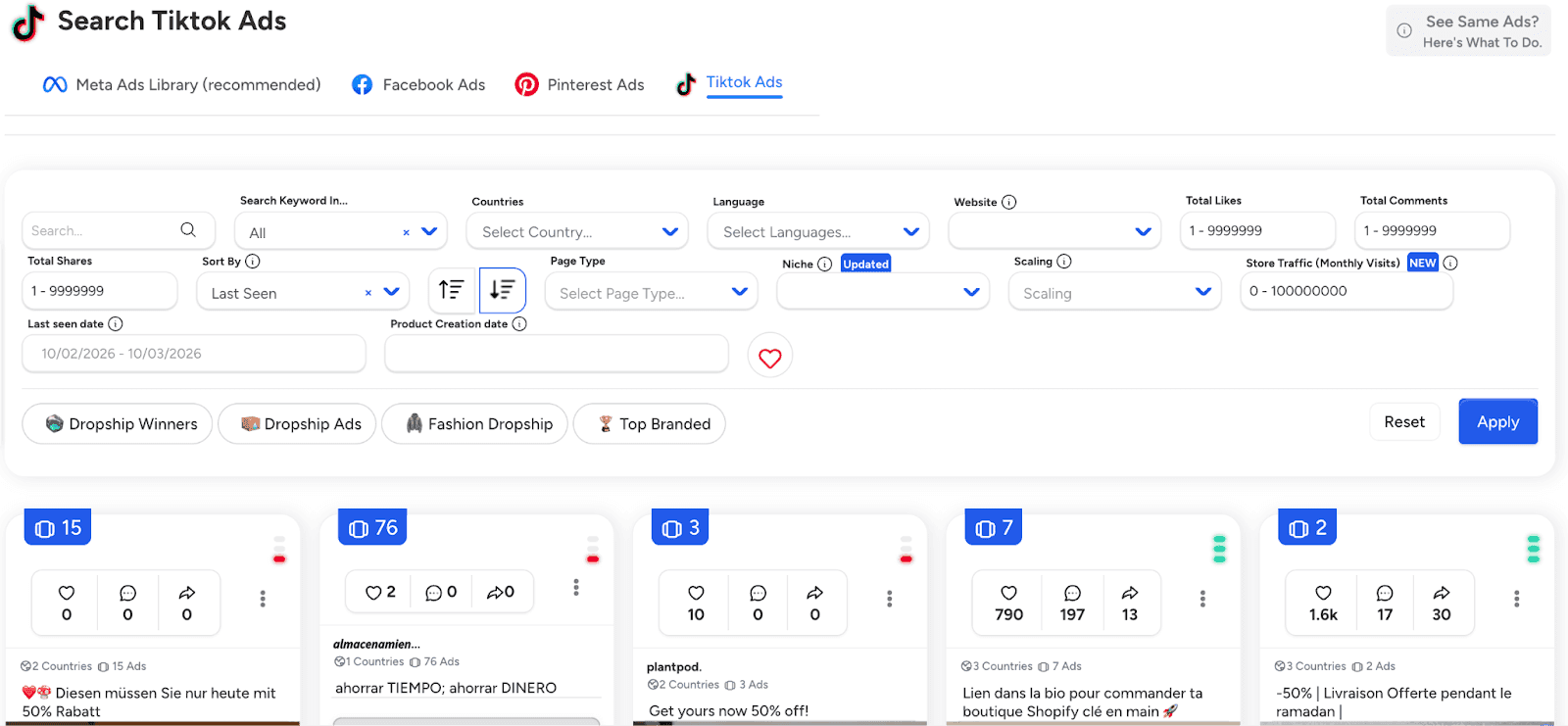Viewport: 1568px width, 726px height.
Task: Expand the Website dropdown
Action: 1054,232
